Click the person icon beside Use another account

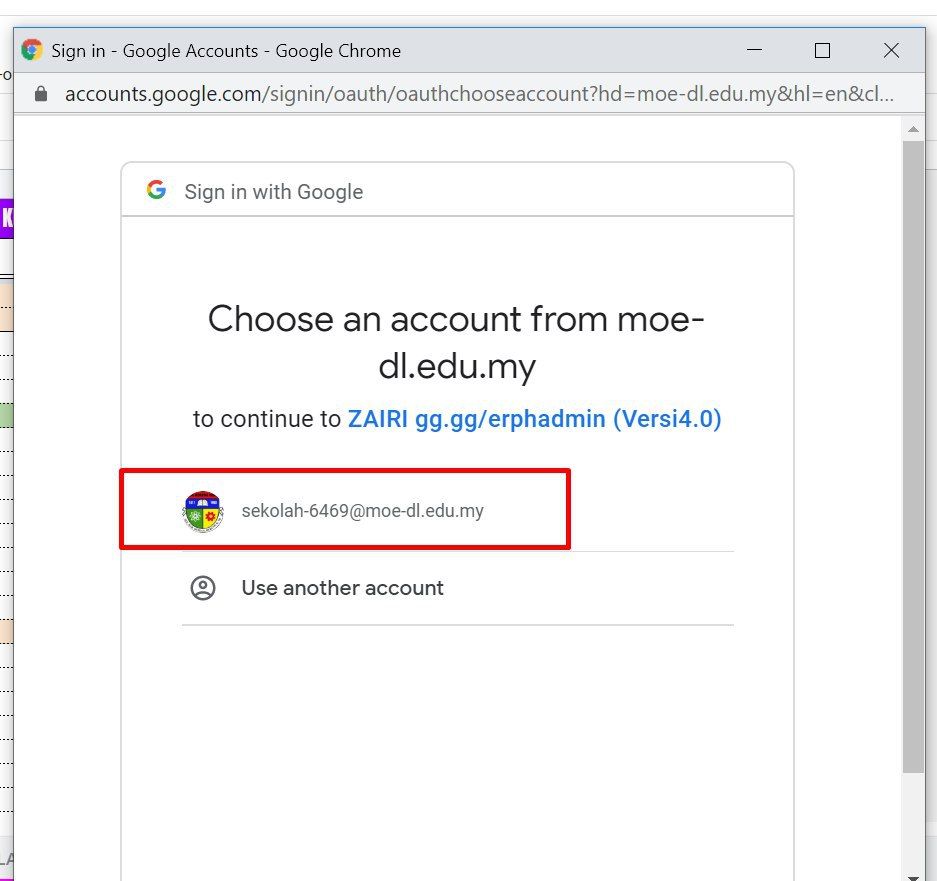pos(203,588)
